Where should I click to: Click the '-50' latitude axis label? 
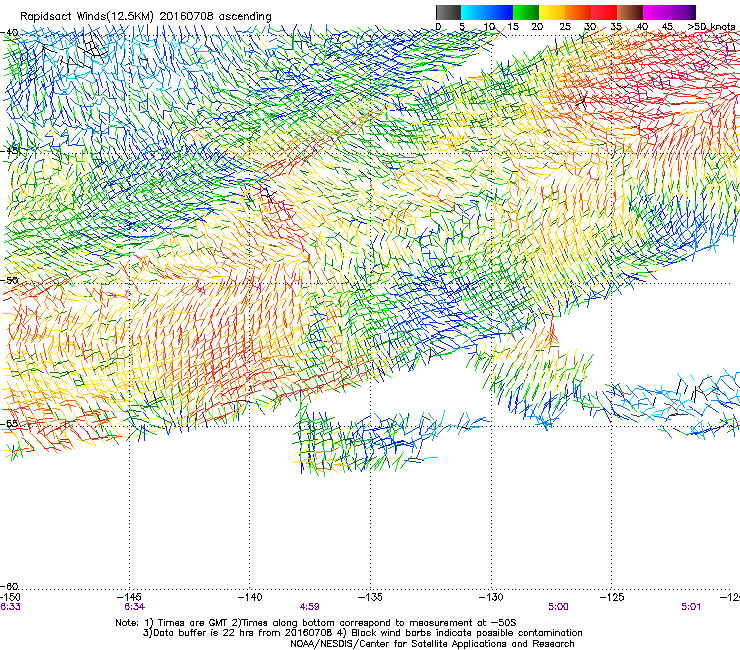pos(9,280)
